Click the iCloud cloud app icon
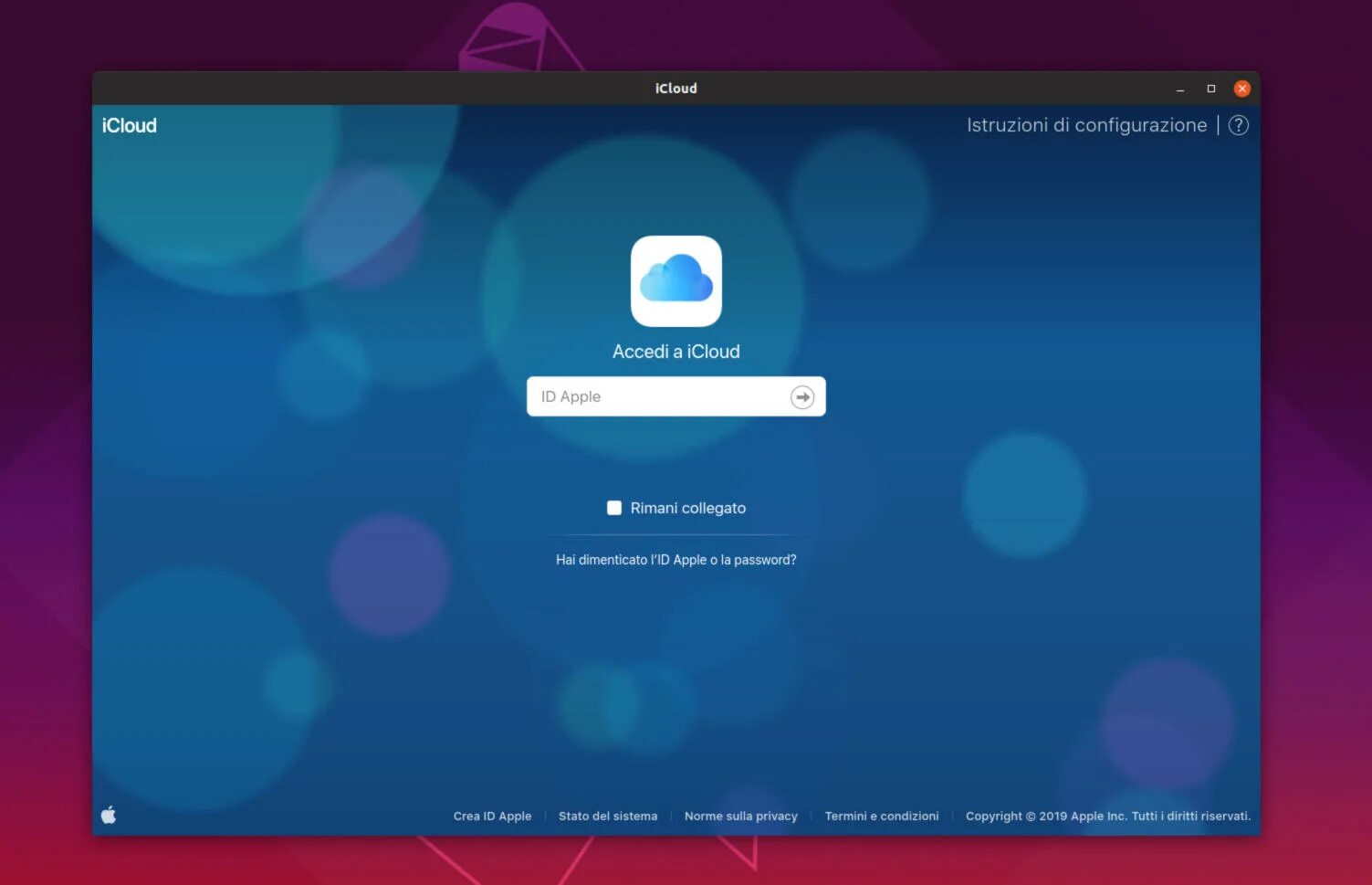The image size is (1372, 885). [x=676, y=281]
